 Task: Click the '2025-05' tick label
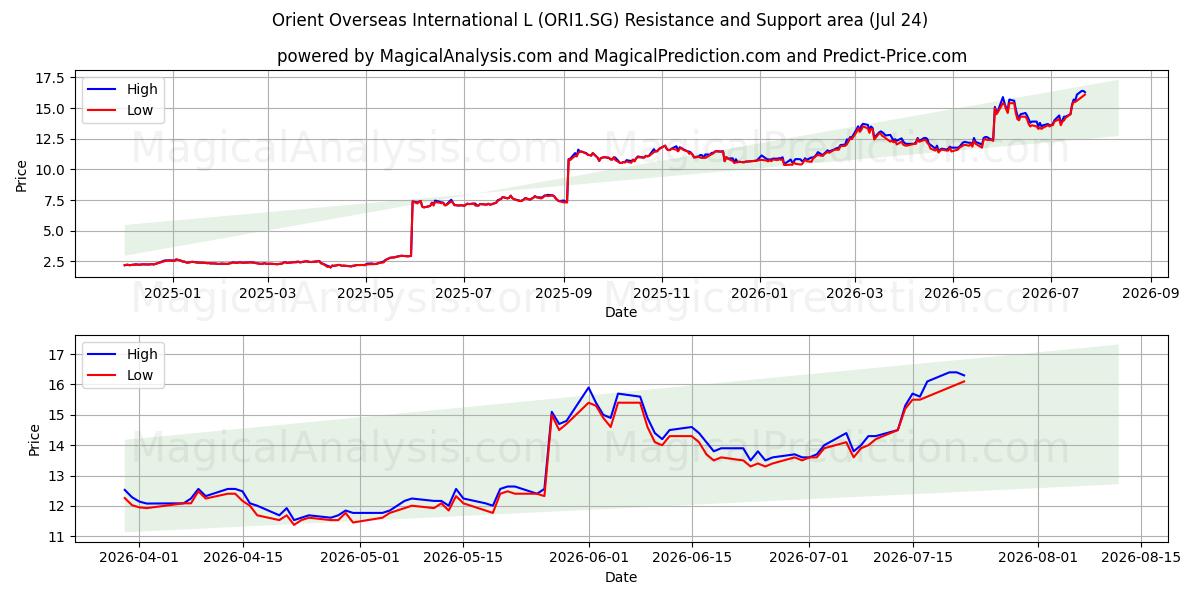coord(366,293)
